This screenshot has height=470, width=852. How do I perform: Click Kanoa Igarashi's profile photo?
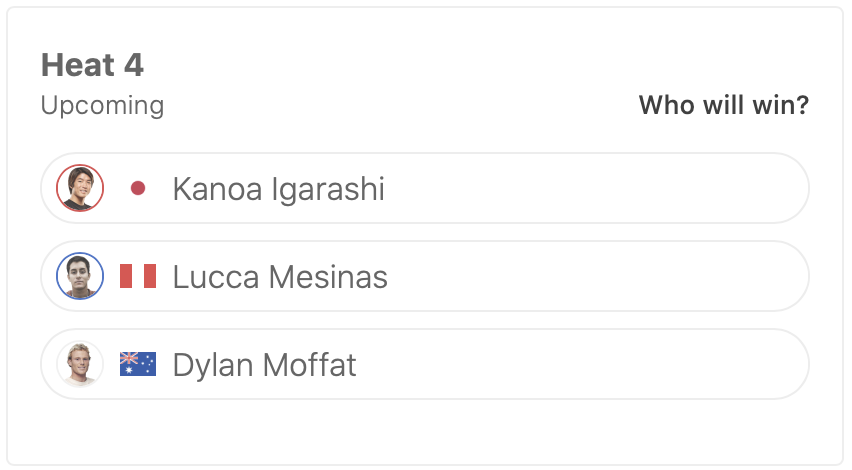point(80,188)
